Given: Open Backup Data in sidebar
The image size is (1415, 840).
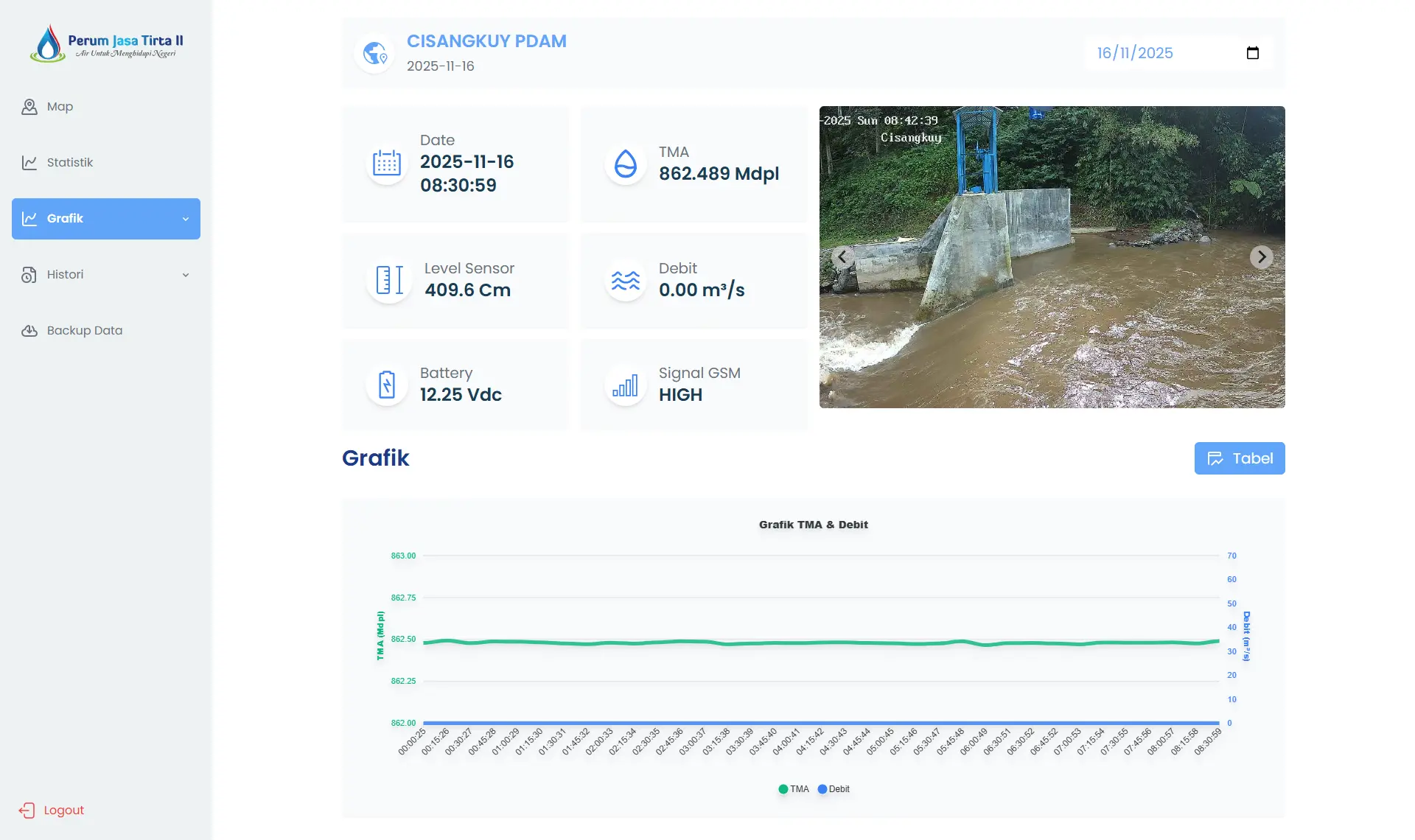Looking at the screenshot, I should click(84, 331).
